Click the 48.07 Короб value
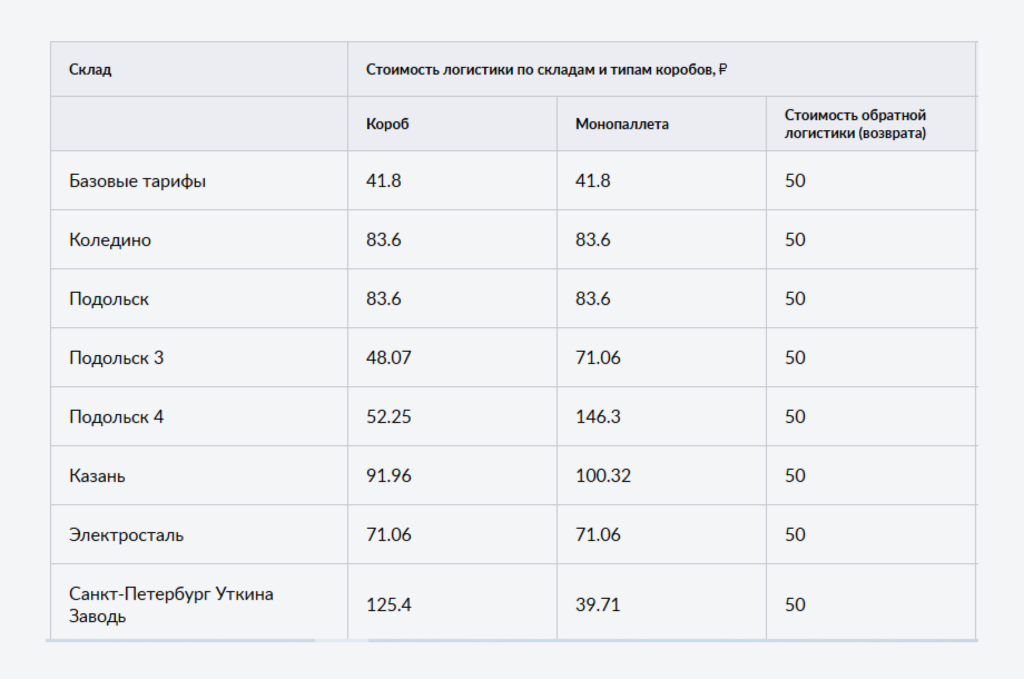The width and height of the screenshot is (1024, 679). (388, 357)
